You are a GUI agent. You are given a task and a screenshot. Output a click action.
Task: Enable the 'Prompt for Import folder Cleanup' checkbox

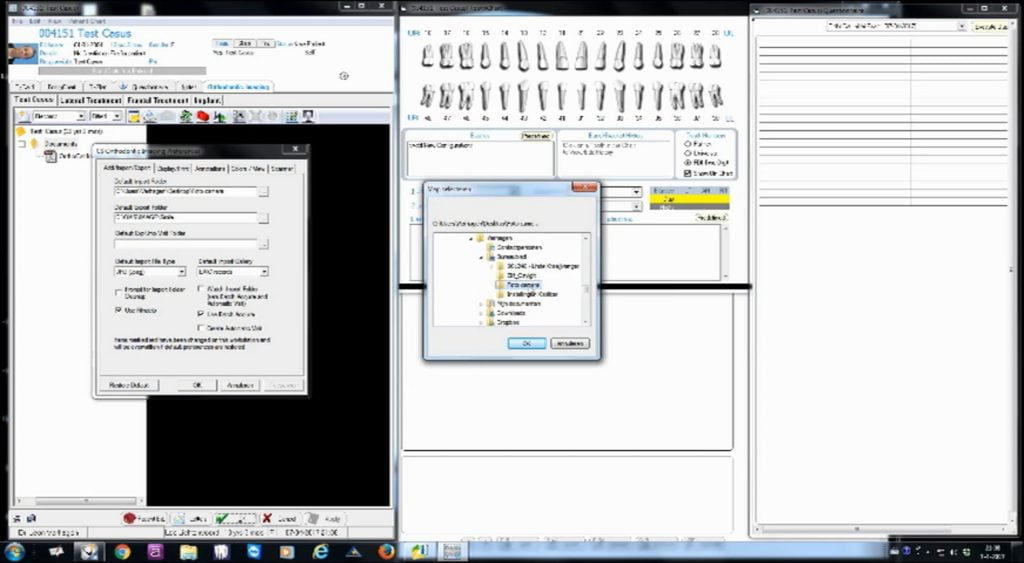pos(120,291)
